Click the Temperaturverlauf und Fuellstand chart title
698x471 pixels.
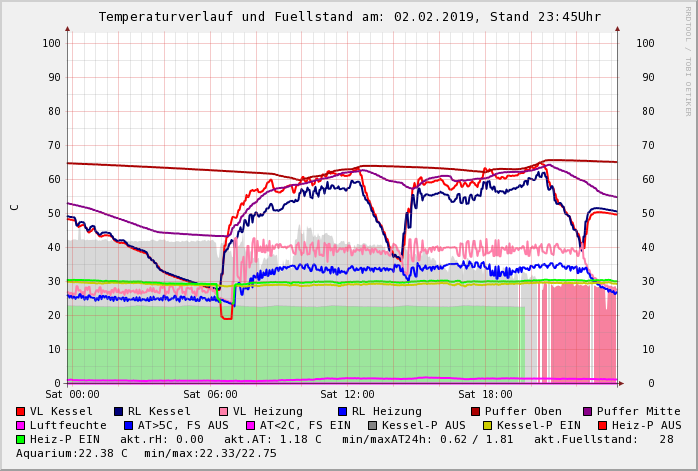tap(349, 17)
